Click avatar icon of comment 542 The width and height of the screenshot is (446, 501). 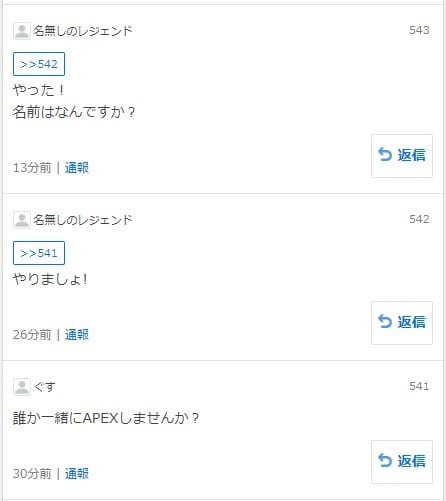(x=22, y=220)
